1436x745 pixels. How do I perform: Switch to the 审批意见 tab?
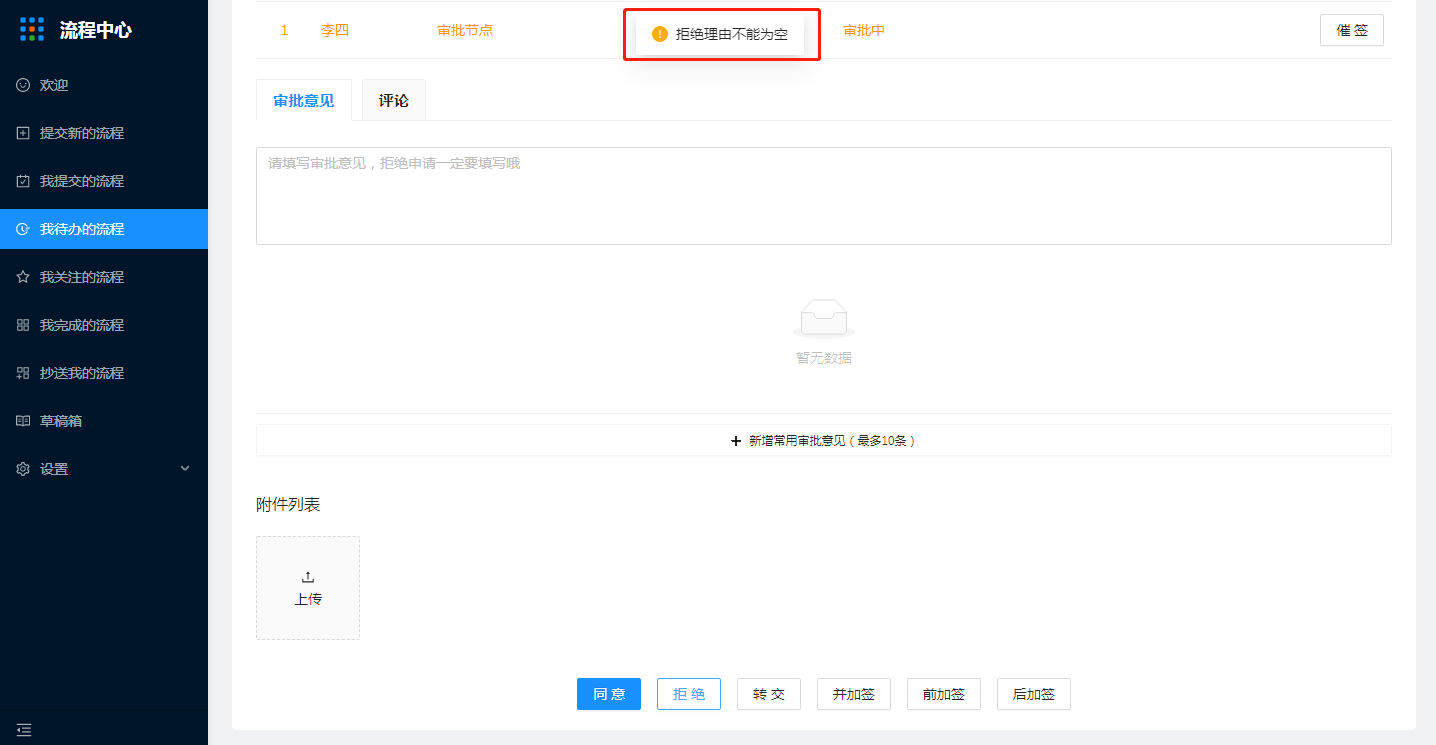(x=304, y=100)
